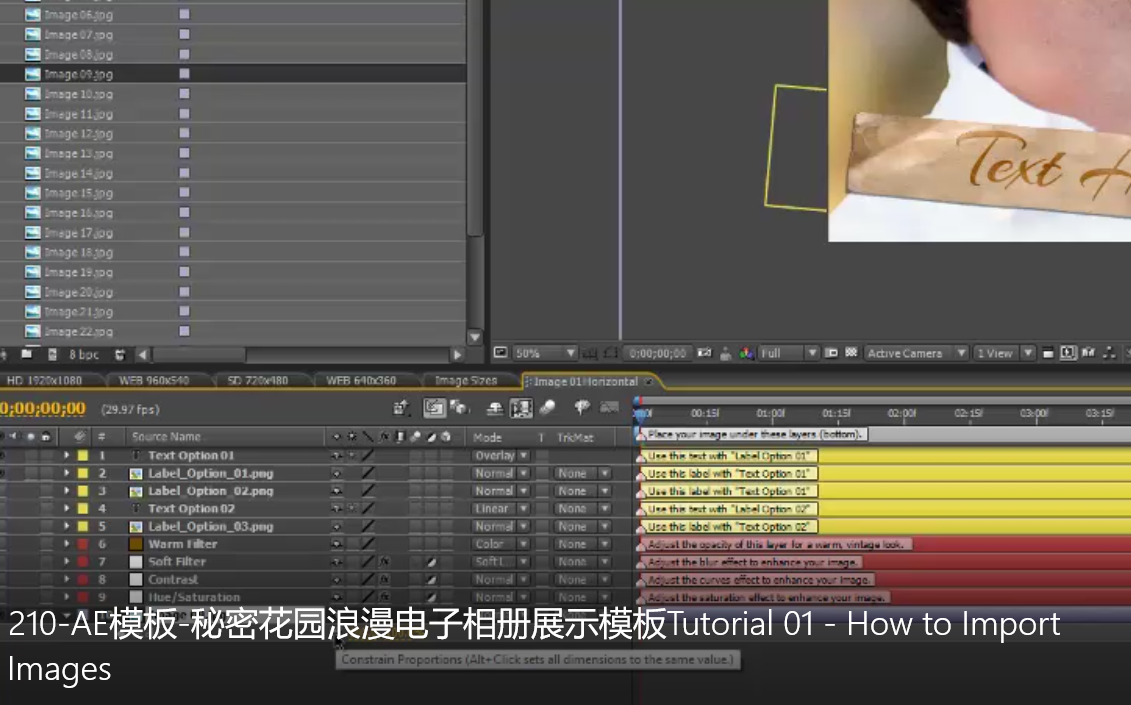Open the Active Camera dropdown
Image resolution: width=1131 pixels, height=705 pixels.
coord(915,353)
